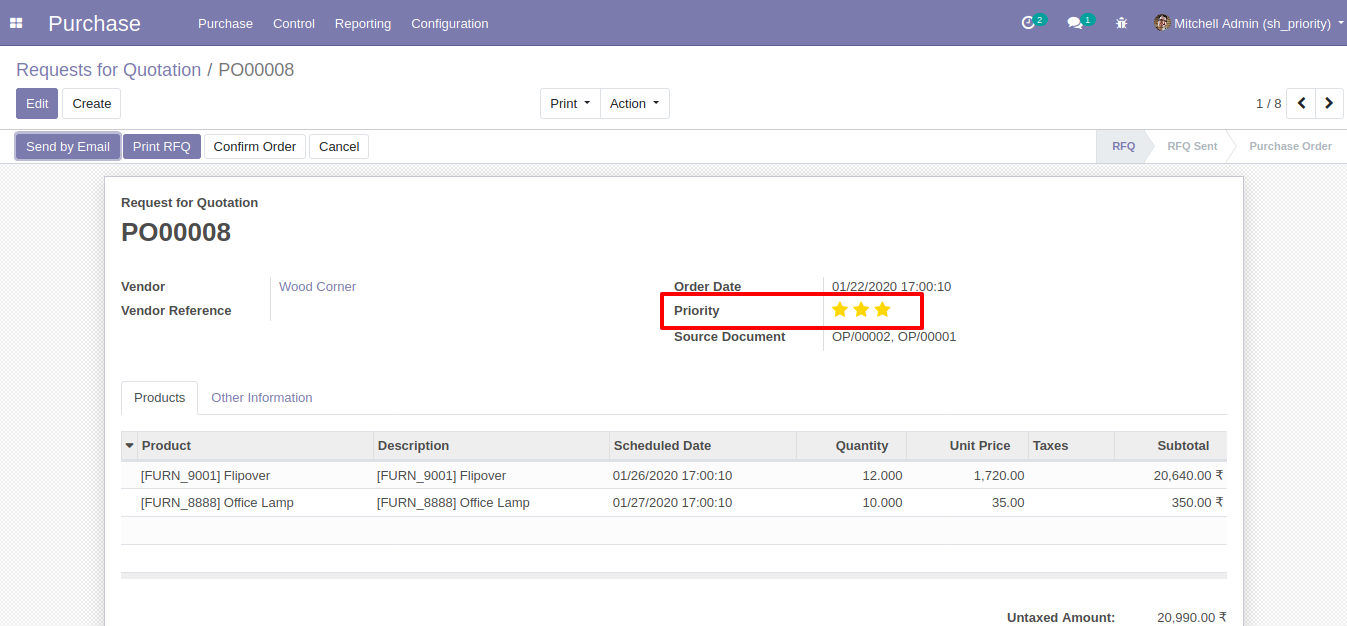Viewport: 1347px width, 626px height.
Task: Open the Reporting menu
Action: pyautogui.click(x=363, y=23)
